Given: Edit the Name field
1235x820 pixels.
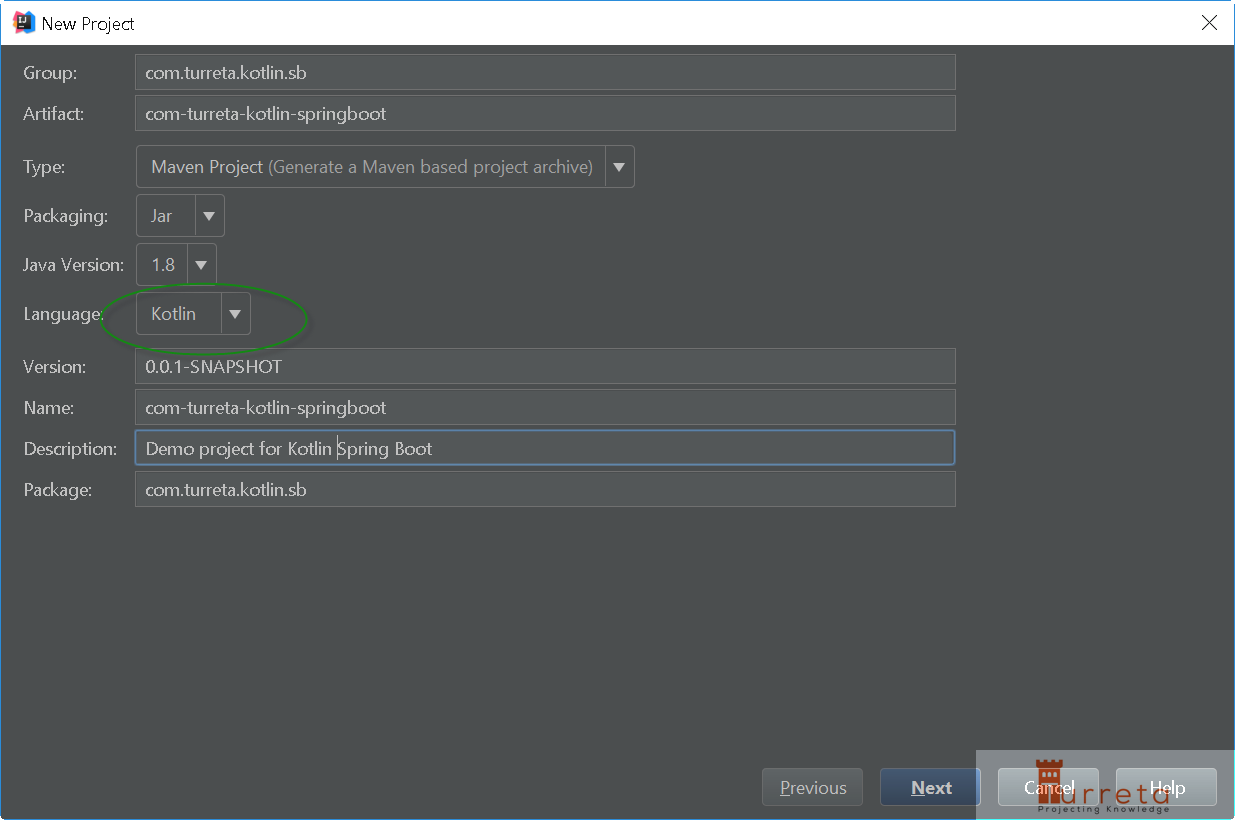Looking at the screenshot, I should (x=545, y=407).
